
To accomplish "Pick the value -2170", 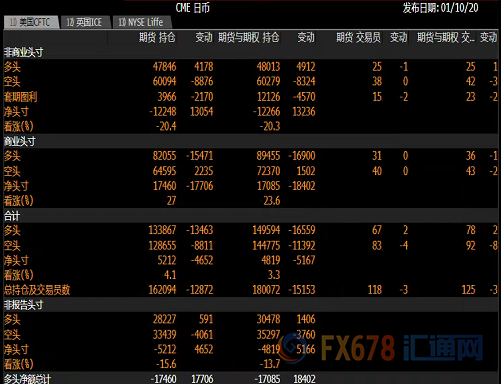I will (x=202, y=97).
